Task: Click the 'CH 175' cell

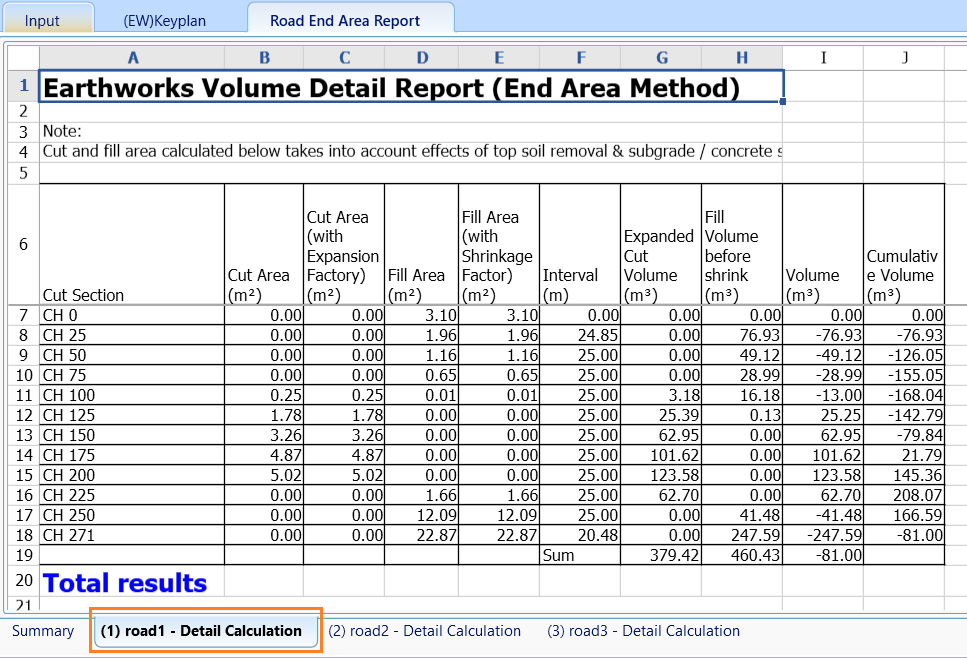Action: pos(132,455)
